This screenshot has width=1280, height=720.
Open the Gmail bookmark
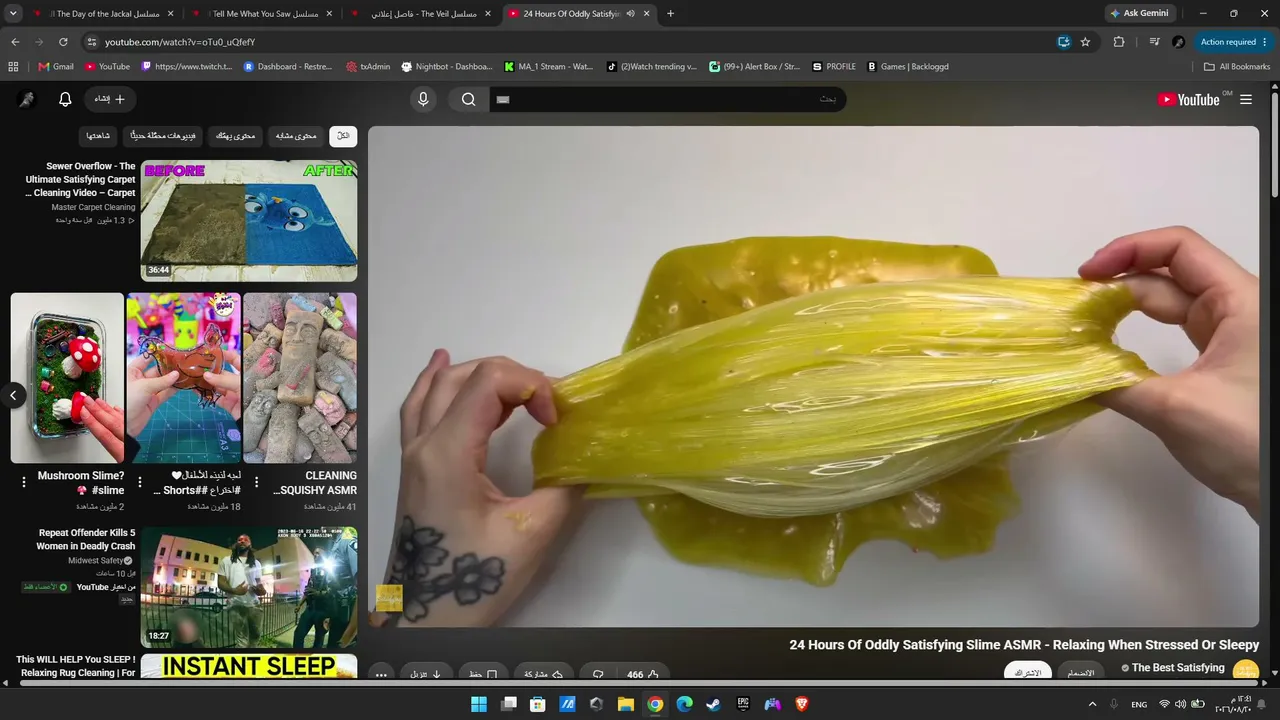56,67
